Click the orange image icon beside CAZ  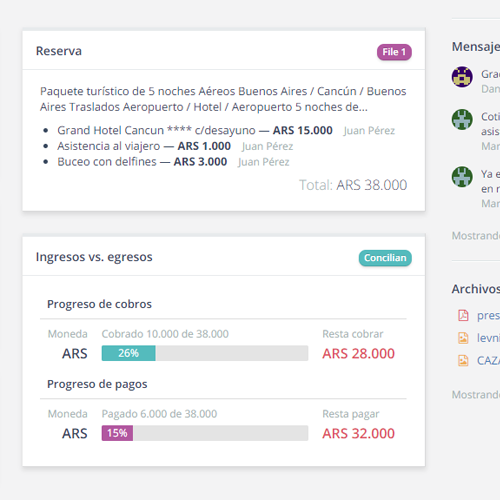463,360
